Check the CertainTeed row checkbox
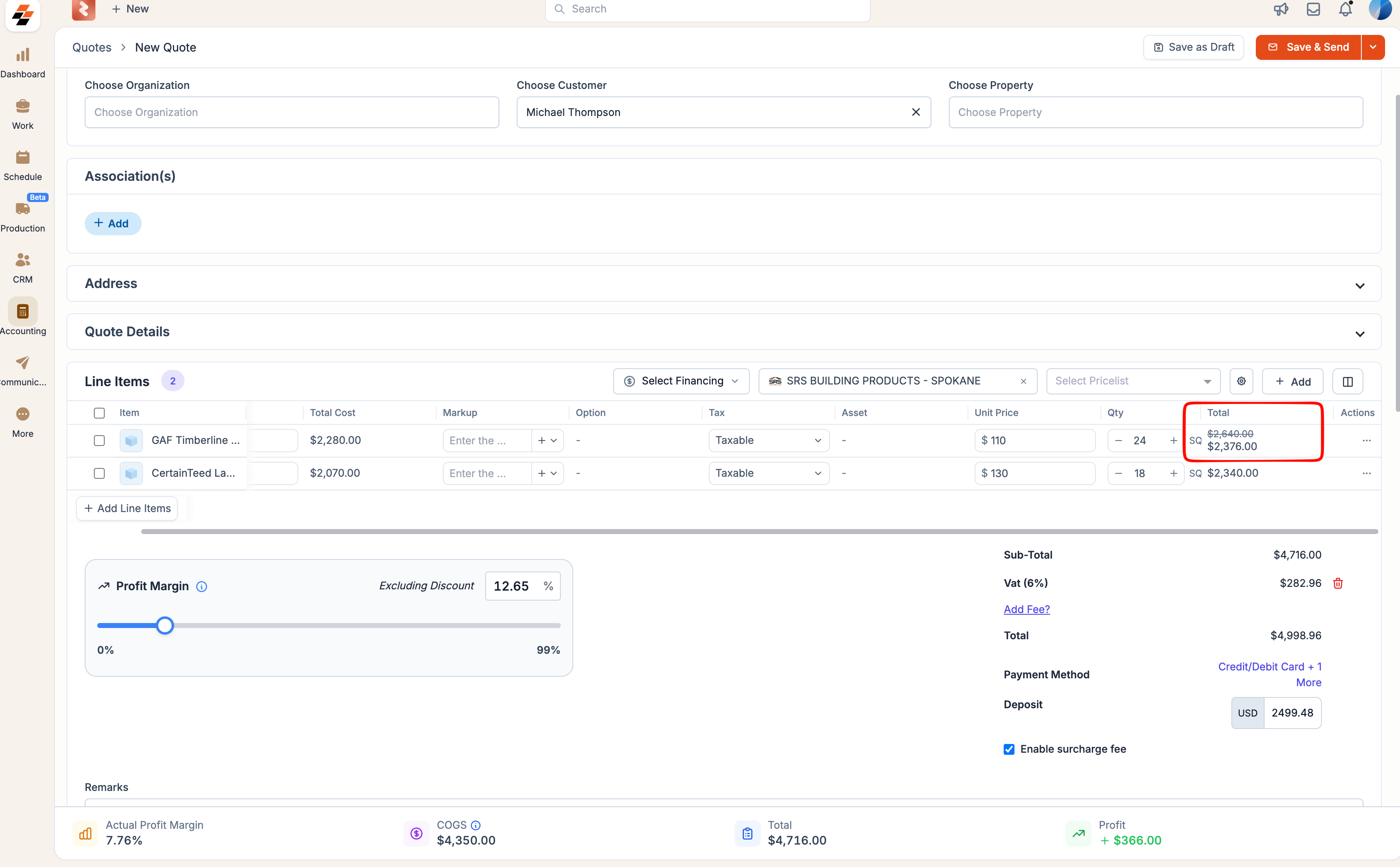The image size is (1400, 867). (99, 473)
